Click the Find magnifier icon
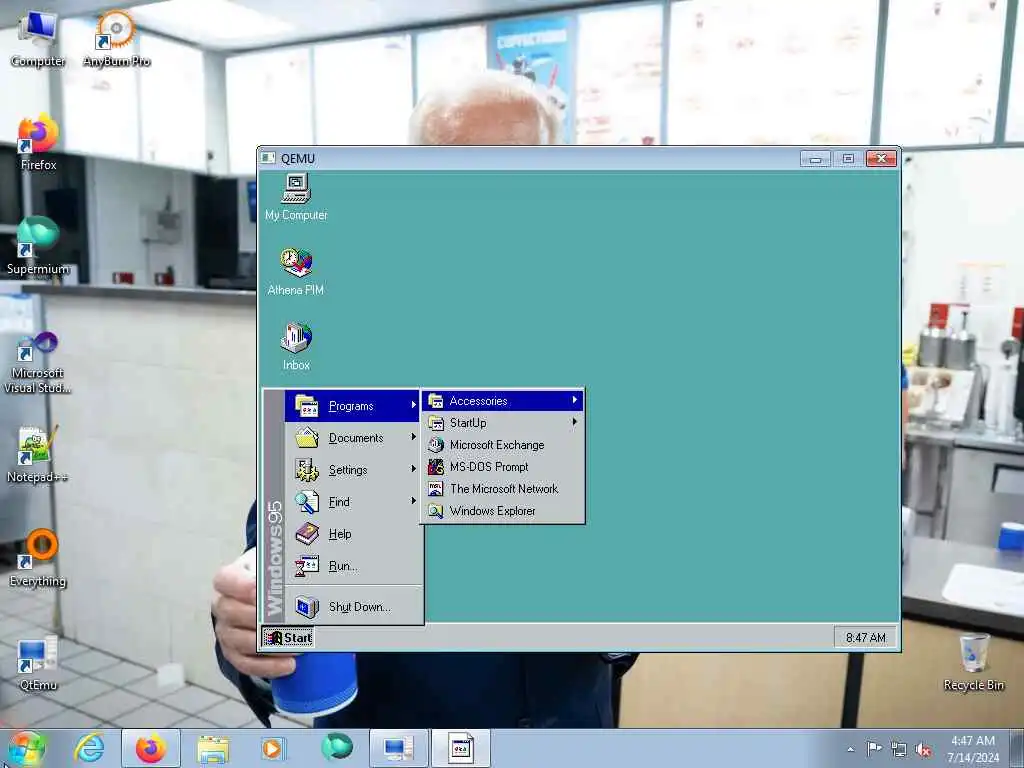Image resolution: width=1024 pixels, height=768 pixels. (x=306, y=502)
